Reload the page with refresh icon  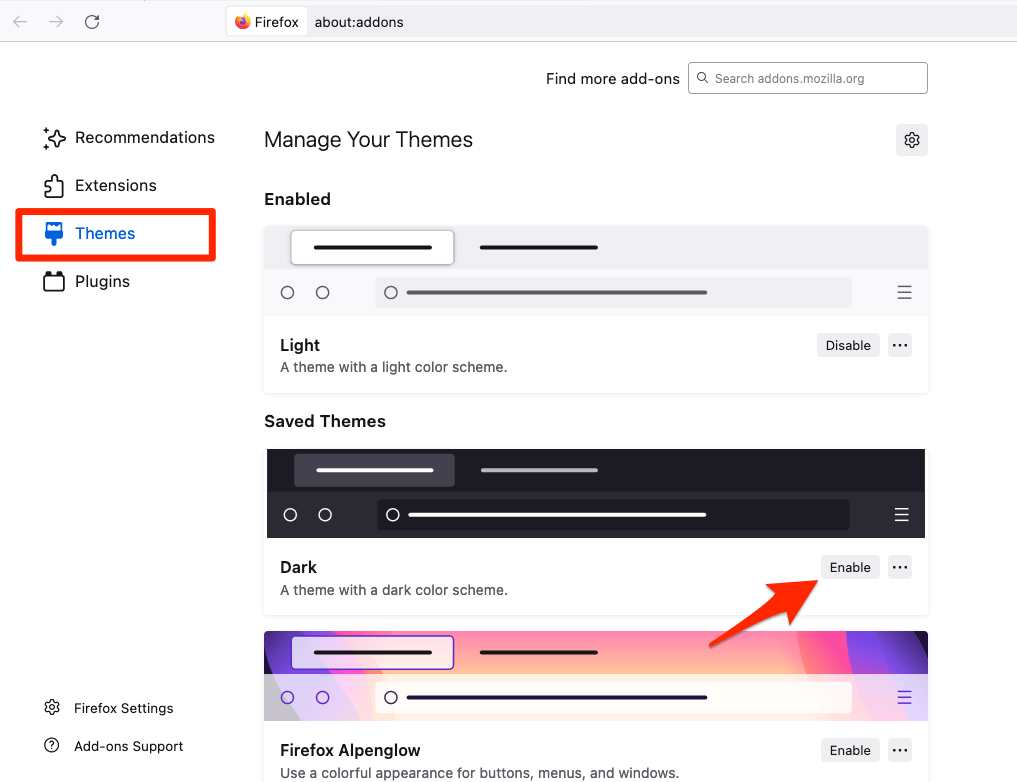click(x=92, y=22)
